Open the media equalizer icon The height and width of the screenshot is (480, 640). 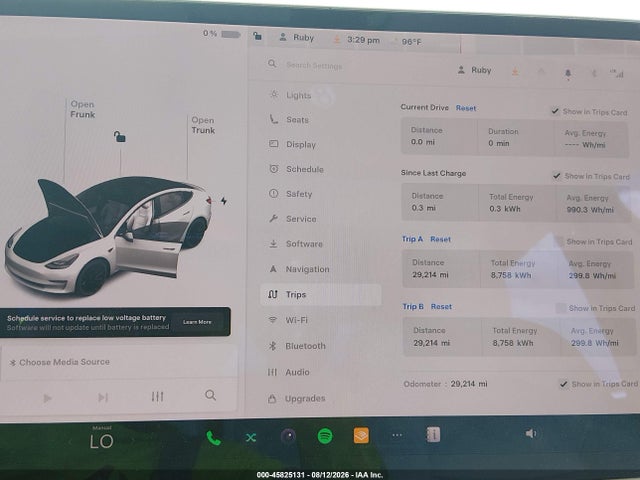[x=158, y=396]
